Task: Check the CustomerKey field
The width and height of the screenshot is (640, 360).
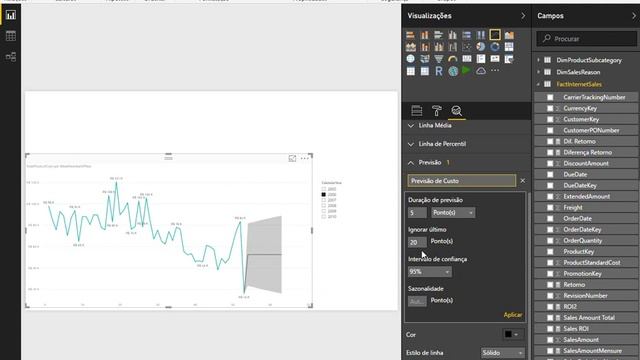Action: tap(550, 119)
